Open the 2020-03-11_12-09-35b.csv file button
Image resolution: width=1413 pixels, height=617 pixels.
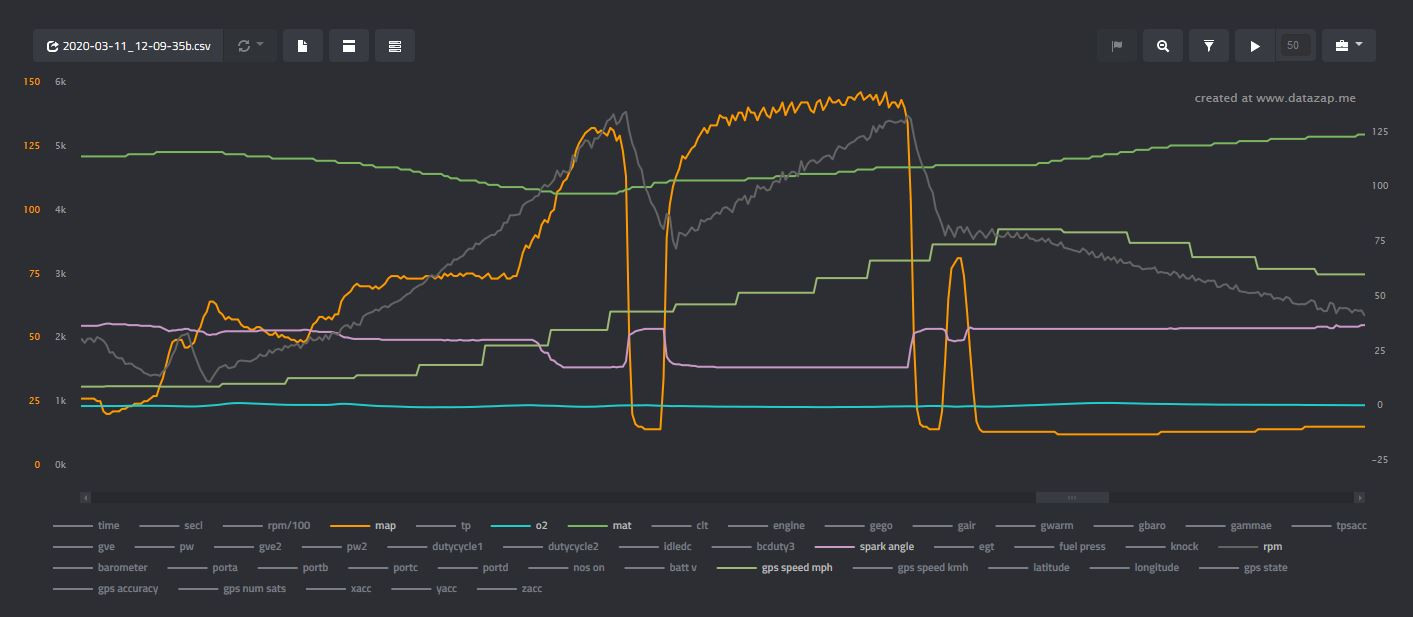tap(128, 46)
